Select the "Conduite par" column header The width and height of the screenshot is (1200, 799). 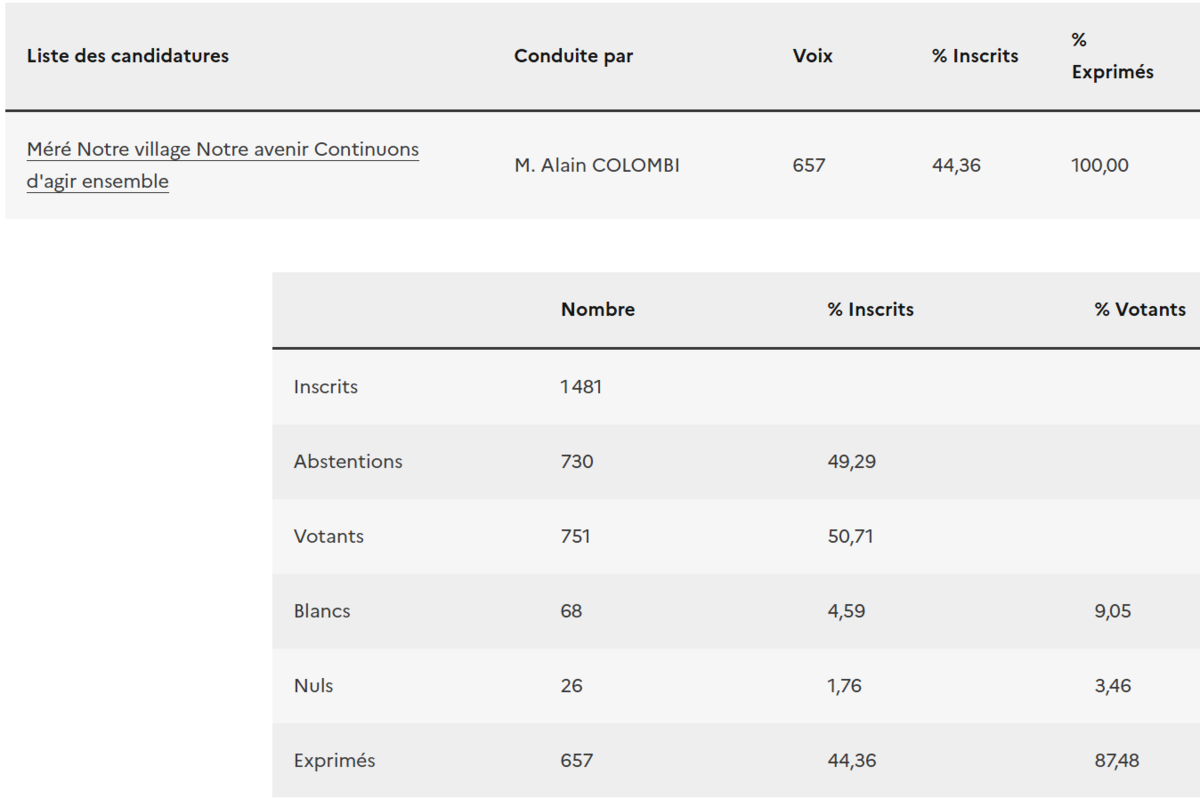(x=573, y=56)
